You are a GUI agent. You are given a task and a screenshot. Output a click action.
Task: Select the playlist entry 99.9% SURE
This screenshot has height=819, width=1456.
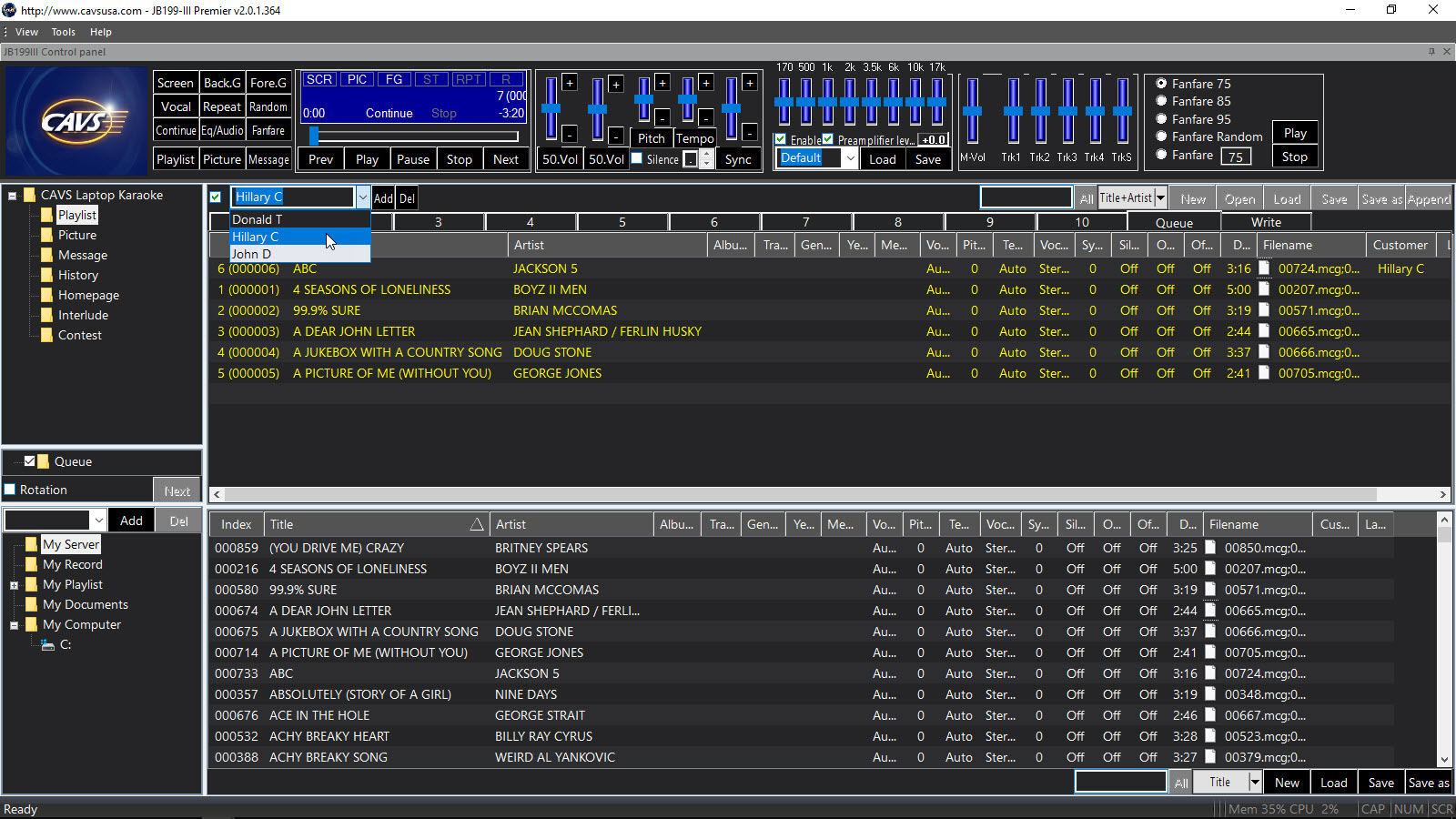[x=327, y=310]
